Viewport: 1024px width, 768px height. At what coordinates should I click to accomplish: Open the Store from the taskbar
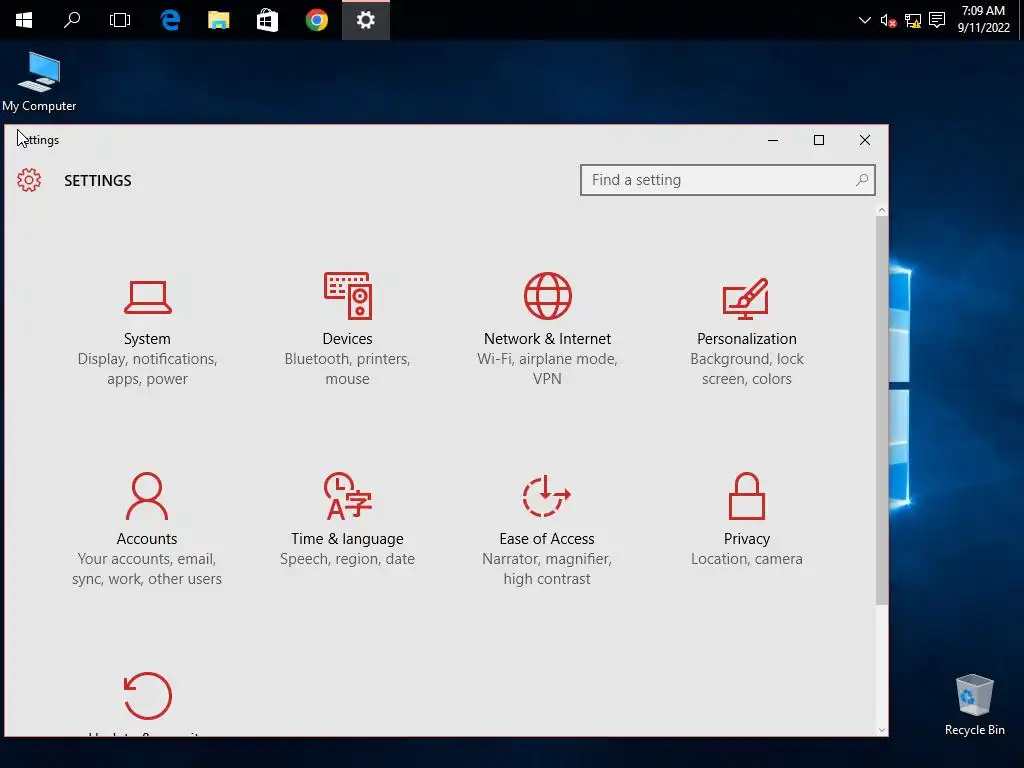coord(268,20)
